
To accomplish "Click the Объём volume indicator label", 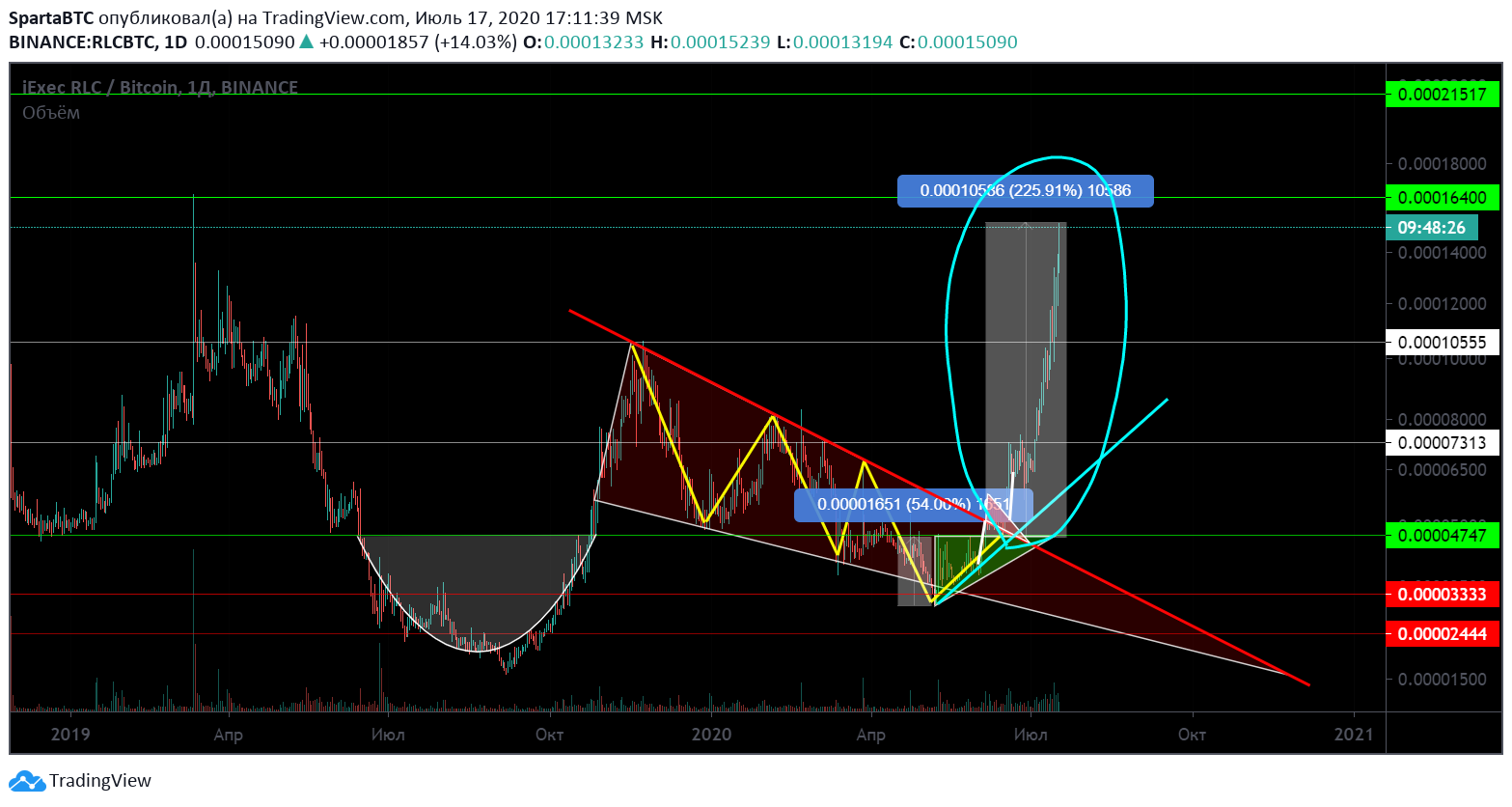I will pos(51,113).
